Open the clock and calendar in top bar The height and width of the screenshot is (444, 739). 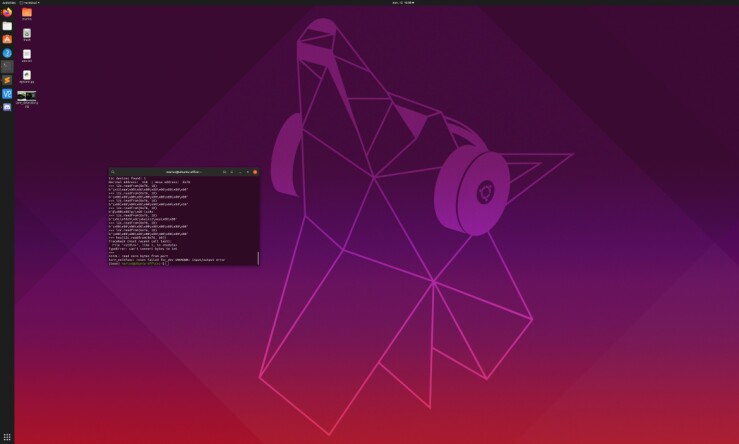[x=403, y=2]
